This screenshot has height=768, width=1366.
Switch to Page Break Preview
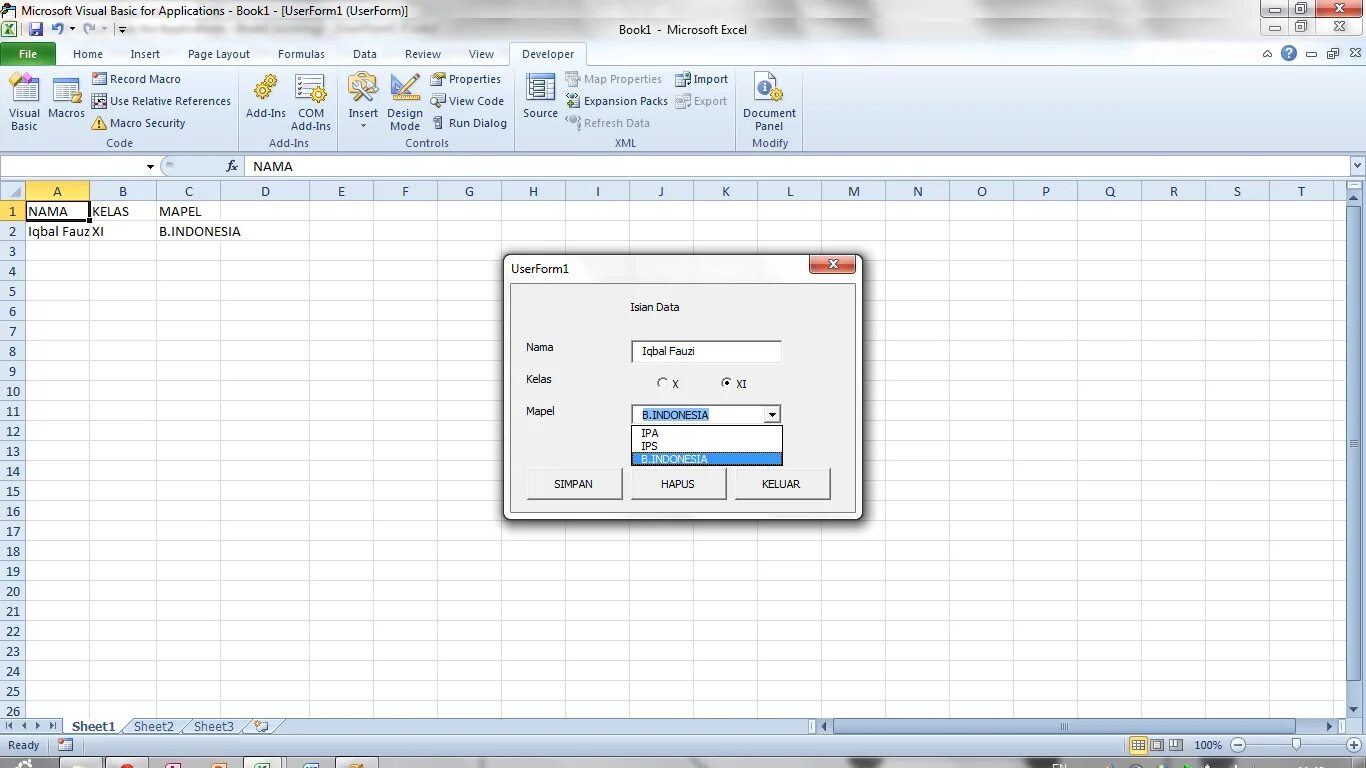pyautogui.click(x=1176, y=745)
